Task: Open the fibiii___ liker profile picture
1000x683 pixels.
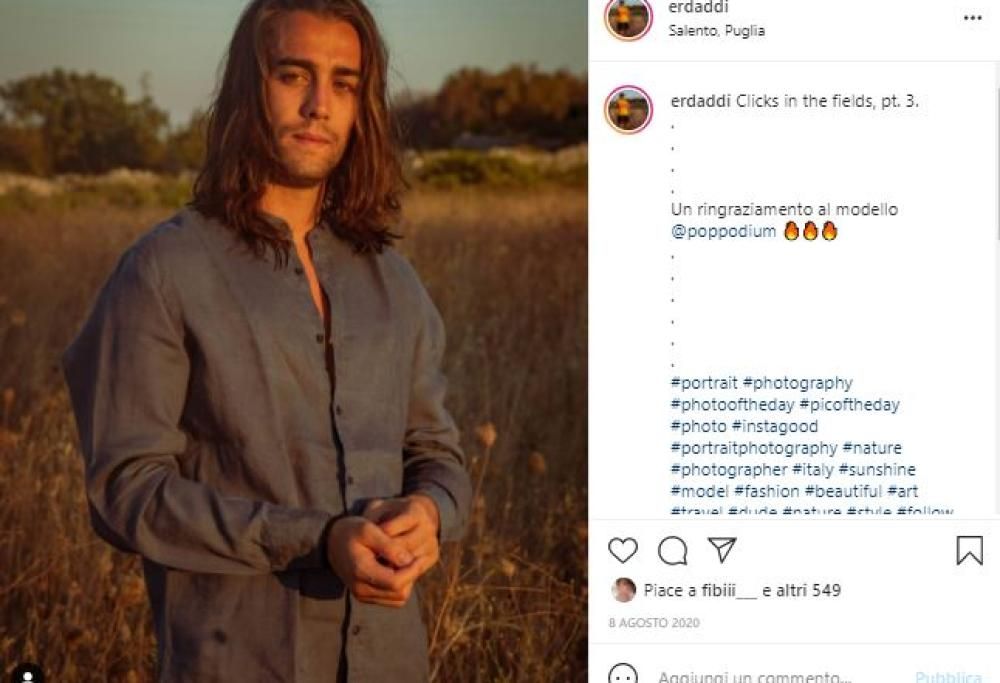Action: point(624,590)
